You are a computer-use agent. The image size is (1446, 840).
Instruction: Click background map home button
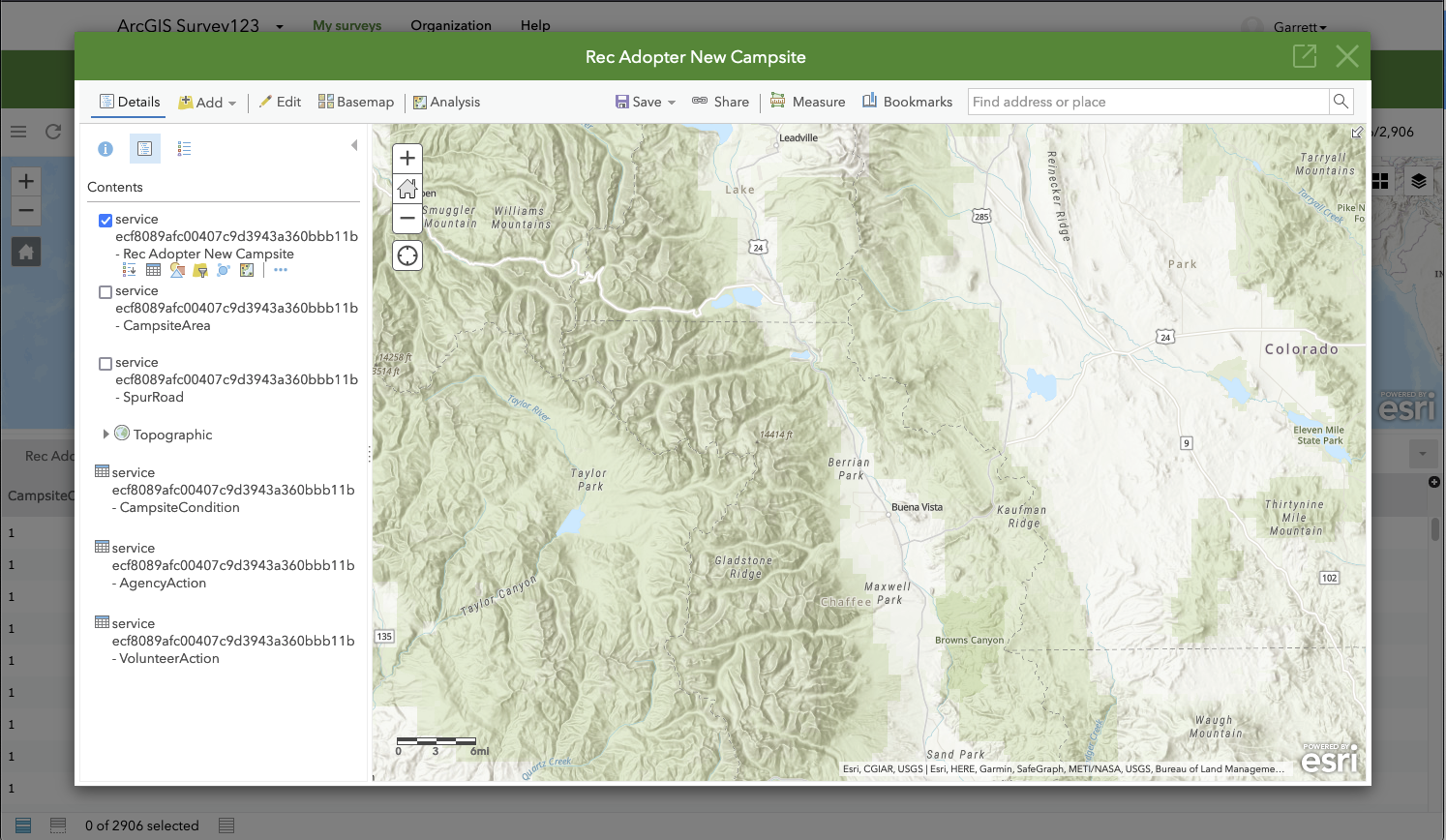(26, 253)
